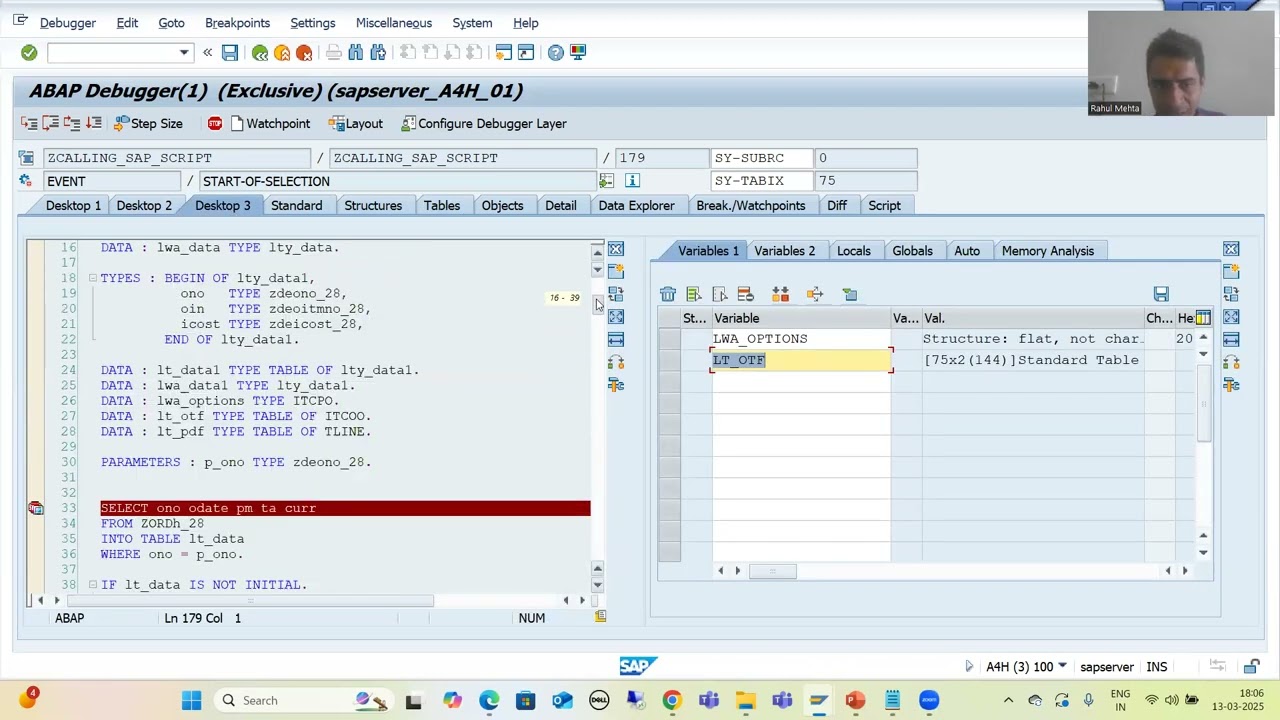This screenshot has height=720, width=1280.
Task: Click the status bar lock icon
Action: coord(1251,667)
